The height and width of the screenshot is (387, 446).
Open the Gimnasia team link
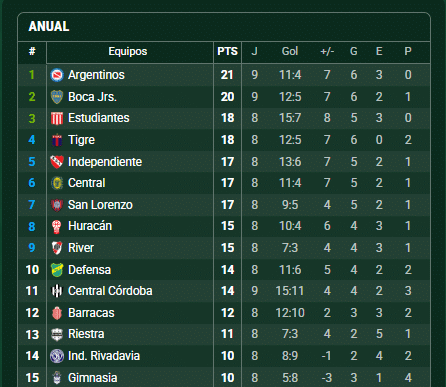point(92,378)
